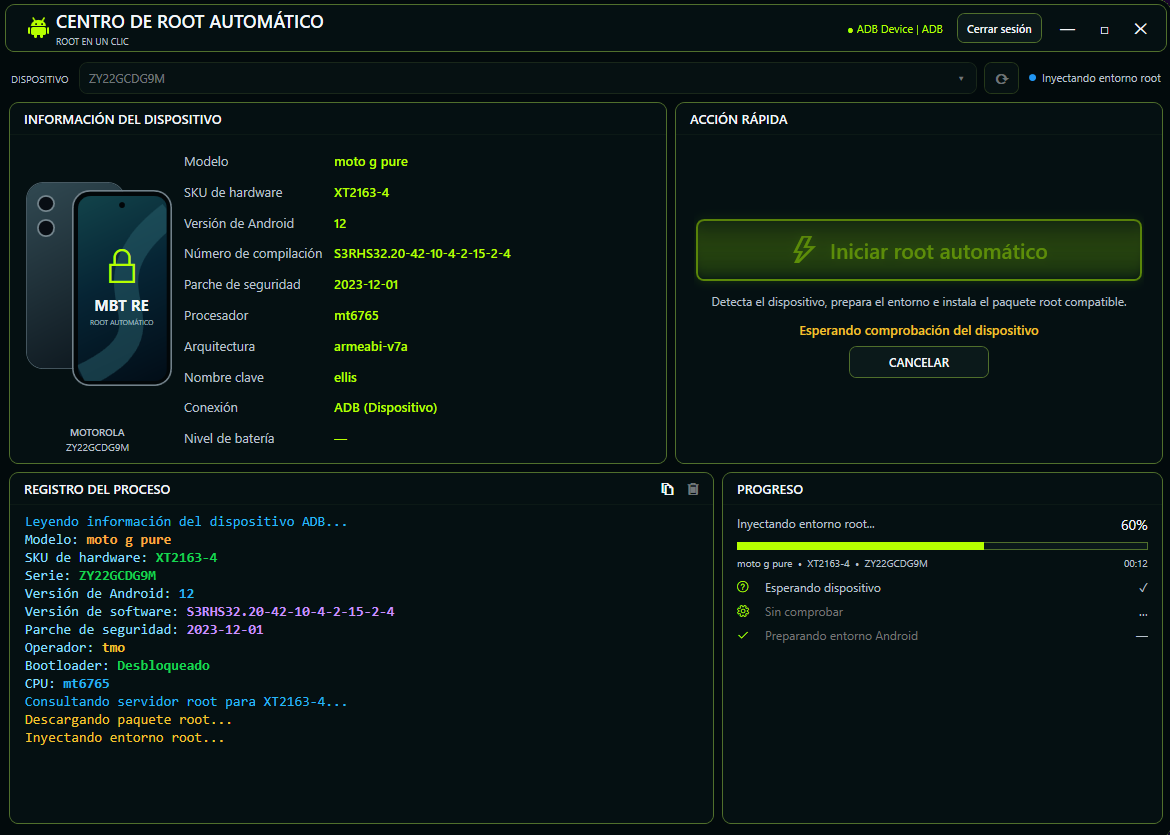The image size is (1170, 835).
Task: Click the question icon beside Esperando dispositivo
Action: [x=743, y=587]
